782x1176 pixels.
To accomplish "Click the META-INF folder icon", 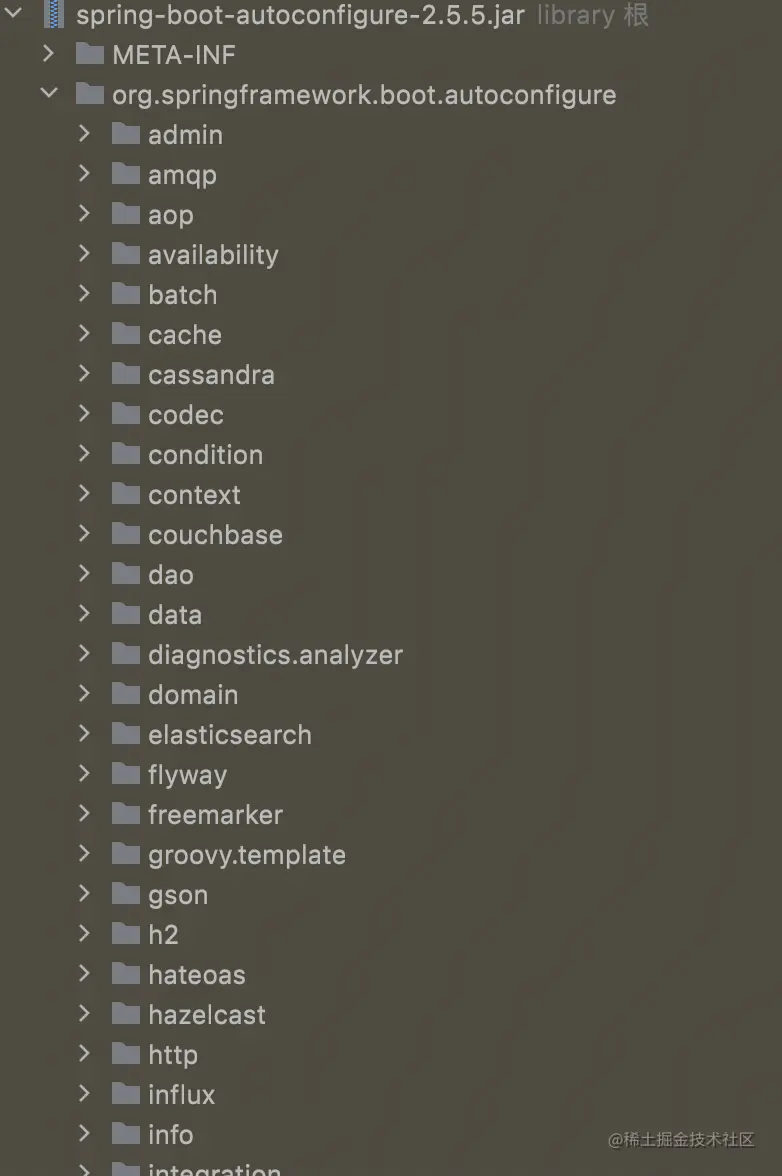I will [90, 54].
